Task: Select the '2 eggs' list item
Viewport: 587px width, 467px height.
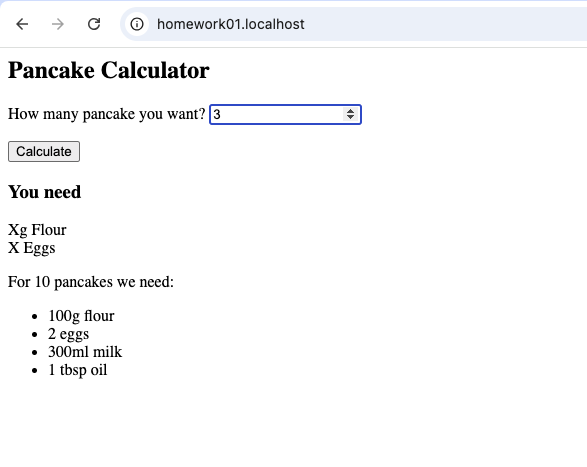Action: pos(69,334)
